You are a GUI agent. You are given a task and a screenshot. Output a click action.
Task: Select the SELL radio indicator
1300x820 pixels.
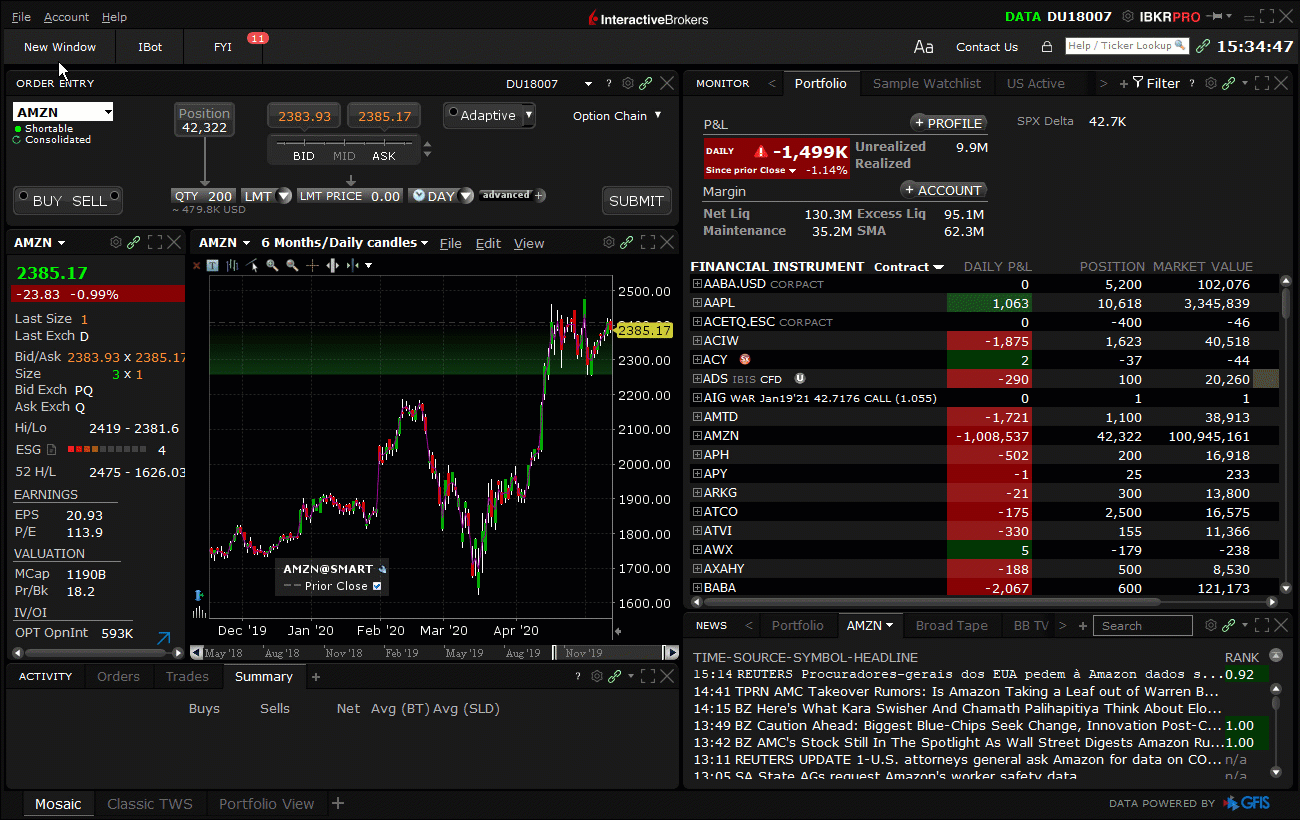click(115, 194)
